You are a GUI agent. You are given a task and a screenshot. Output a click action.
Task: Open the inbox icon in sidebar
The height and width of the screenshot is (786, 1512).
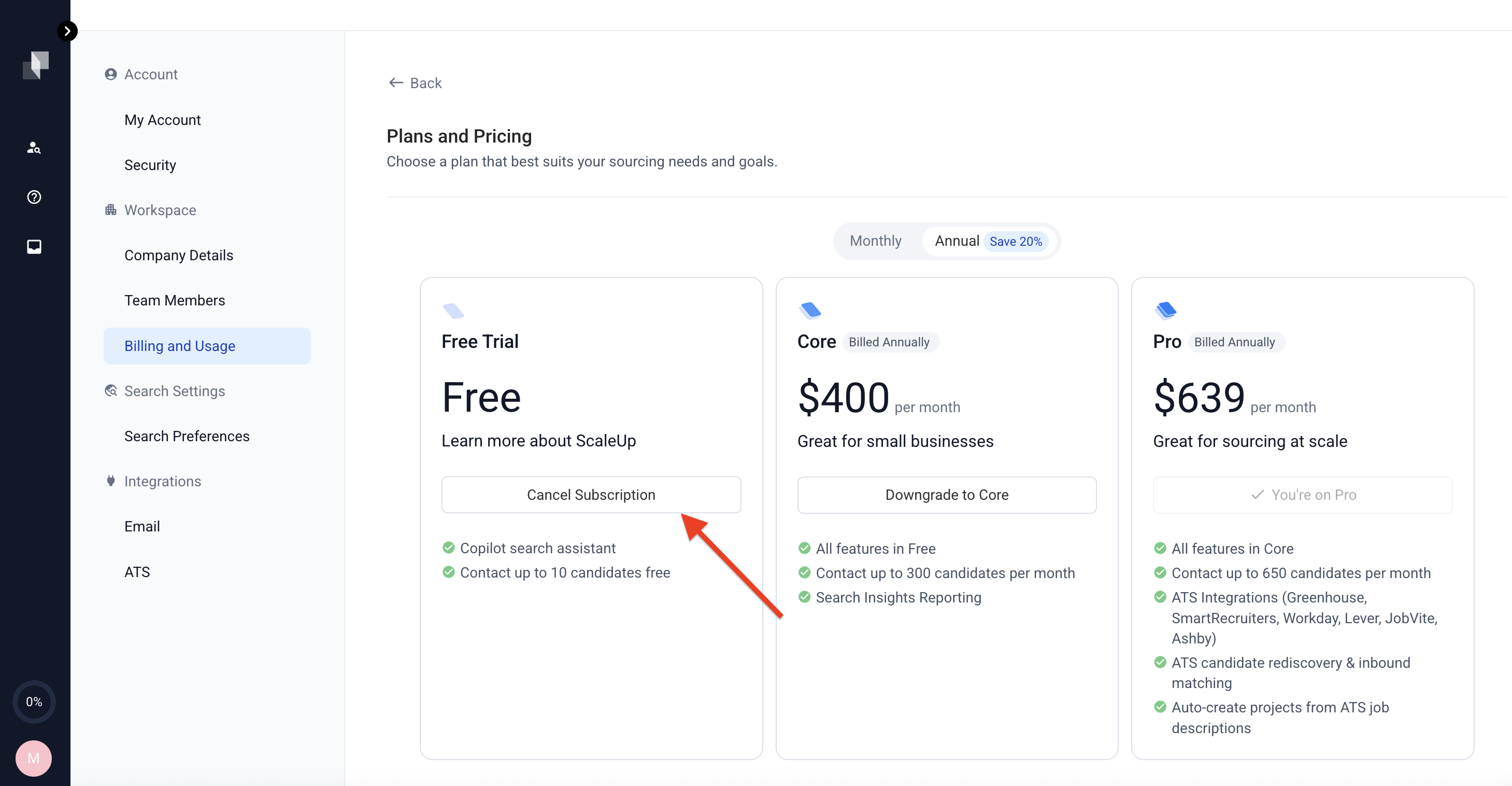point(34,246)
